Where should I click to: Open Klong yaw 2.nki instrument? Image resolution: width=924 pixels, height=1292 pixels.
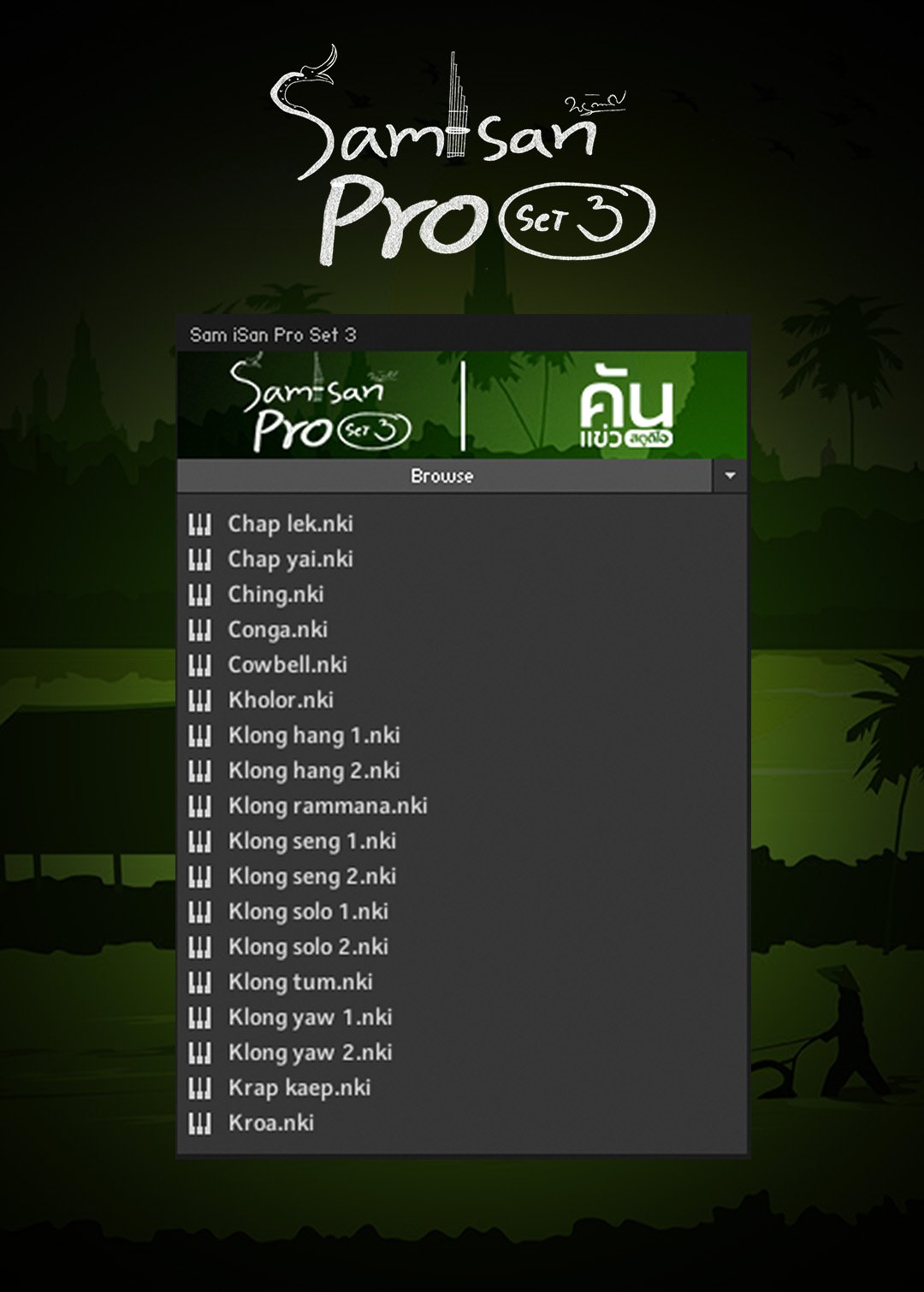click(x=310, y=1052)
